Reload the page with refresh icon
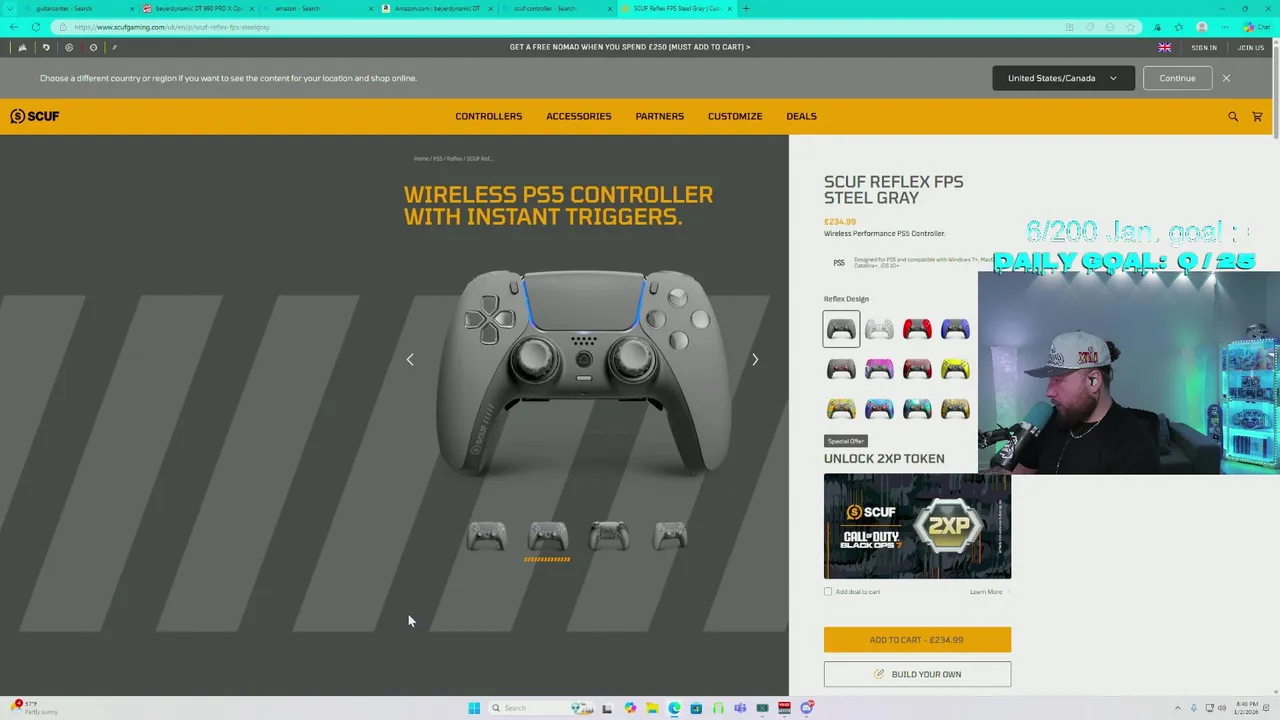Image resolution: width=1280 pixels, height=720 pixels. [36, 27]
